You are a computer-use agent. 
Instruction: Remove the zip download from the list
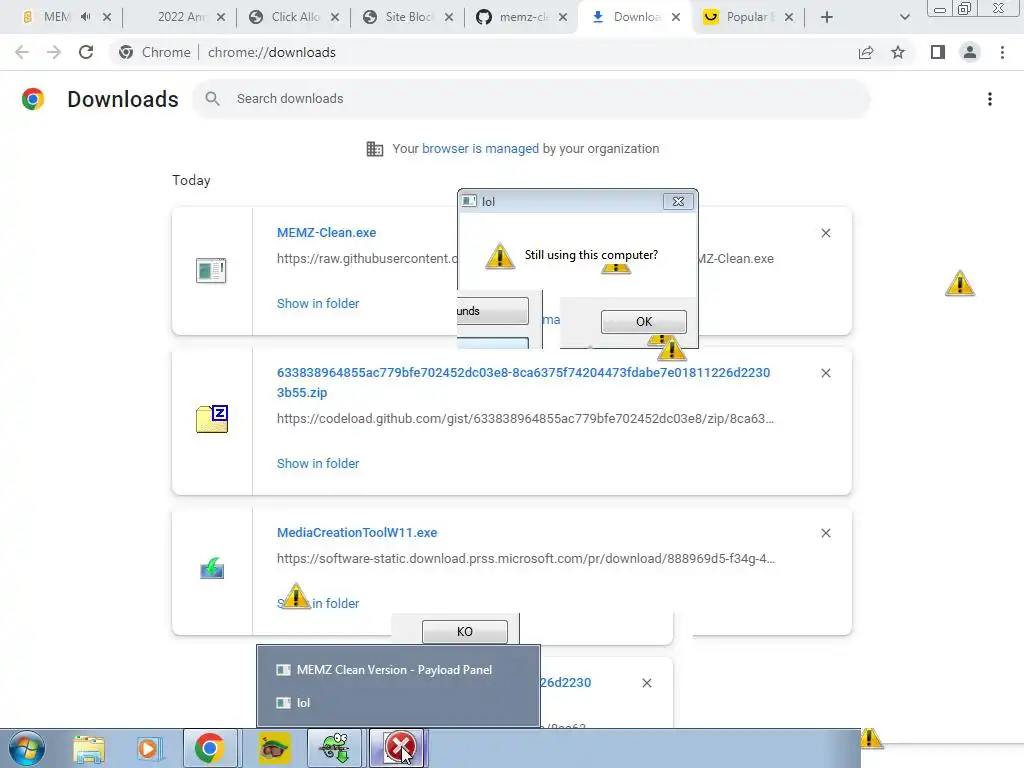[826, 373]
